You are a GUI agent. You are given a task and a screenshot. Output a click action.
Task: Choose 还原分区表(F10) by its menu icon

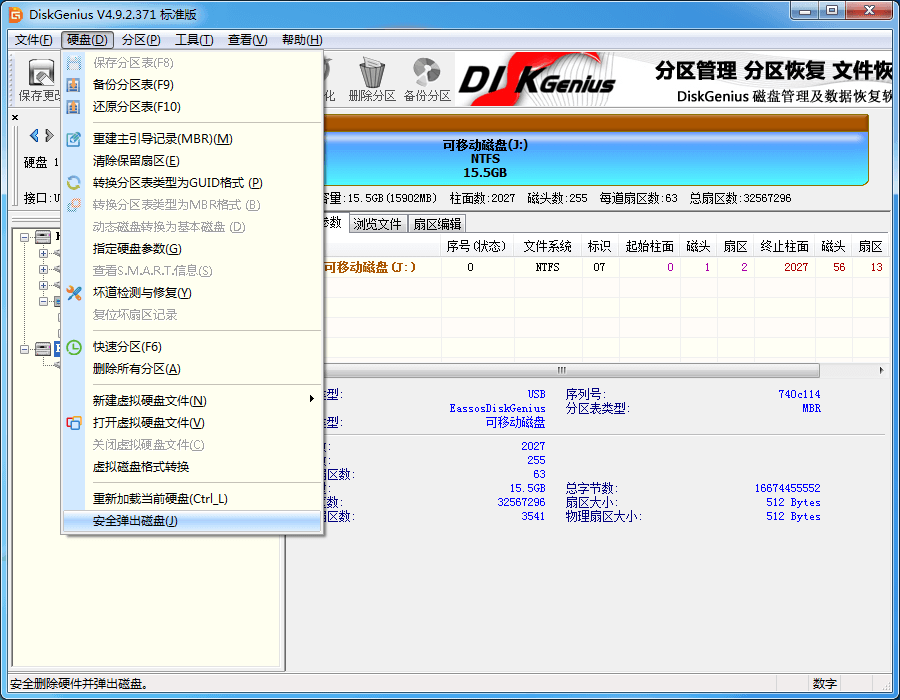(73, 107)
